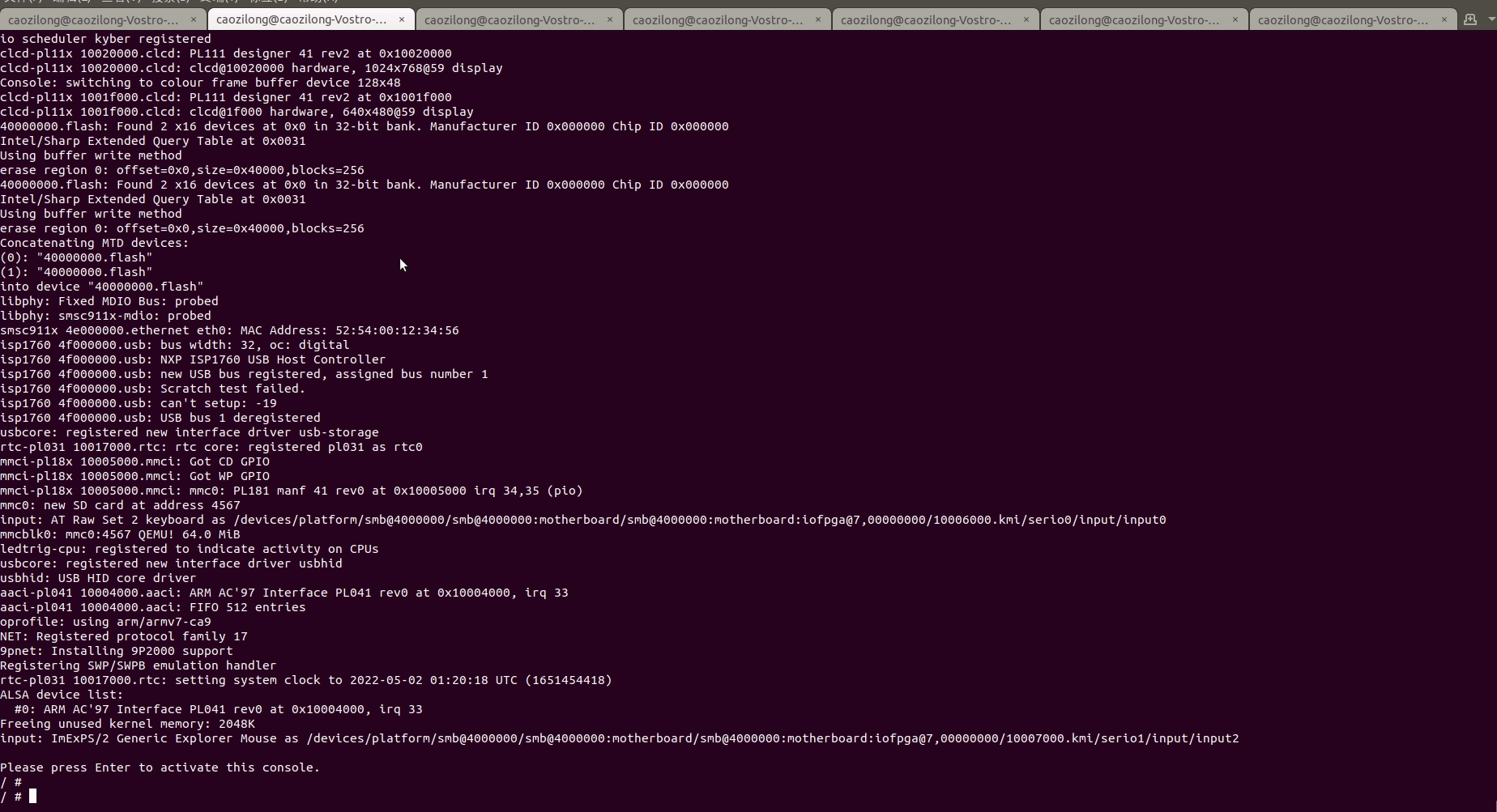Open the 编辑 (Edit) menu

point(71,2)
